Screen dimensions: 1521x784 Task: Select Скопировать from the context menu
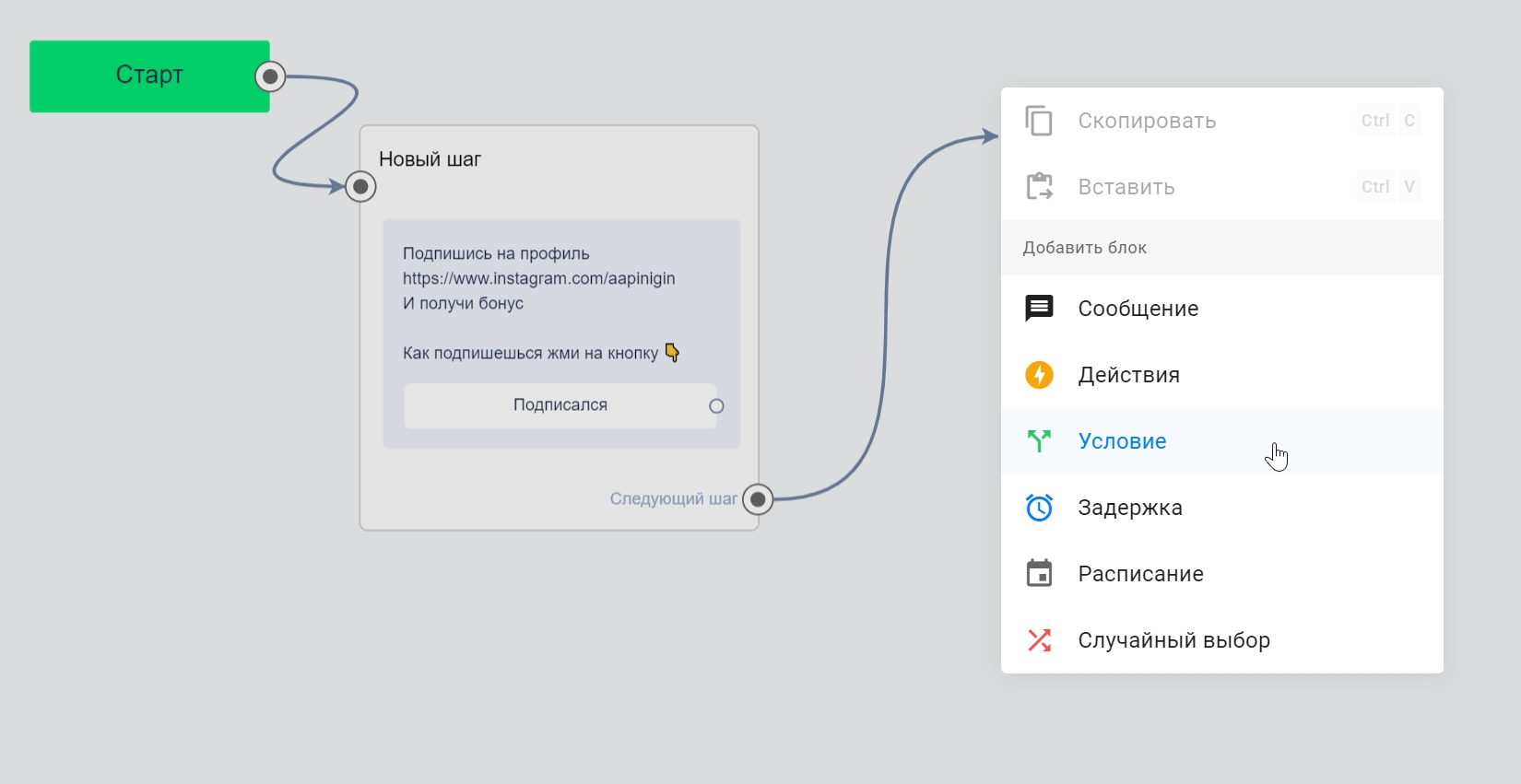1147,121
